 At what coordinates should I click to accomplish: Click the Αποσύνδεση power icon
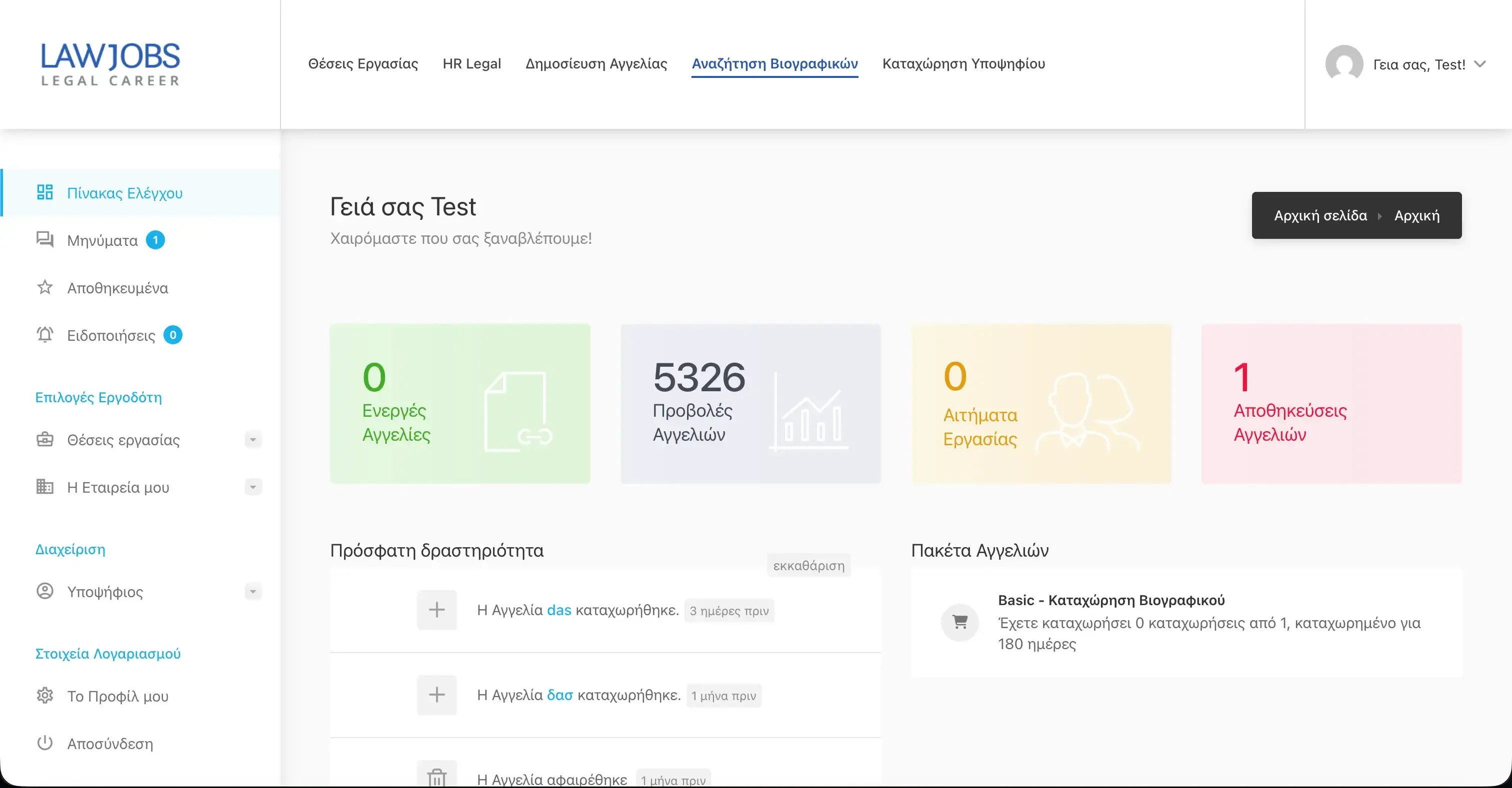click(x=44, y=744)
